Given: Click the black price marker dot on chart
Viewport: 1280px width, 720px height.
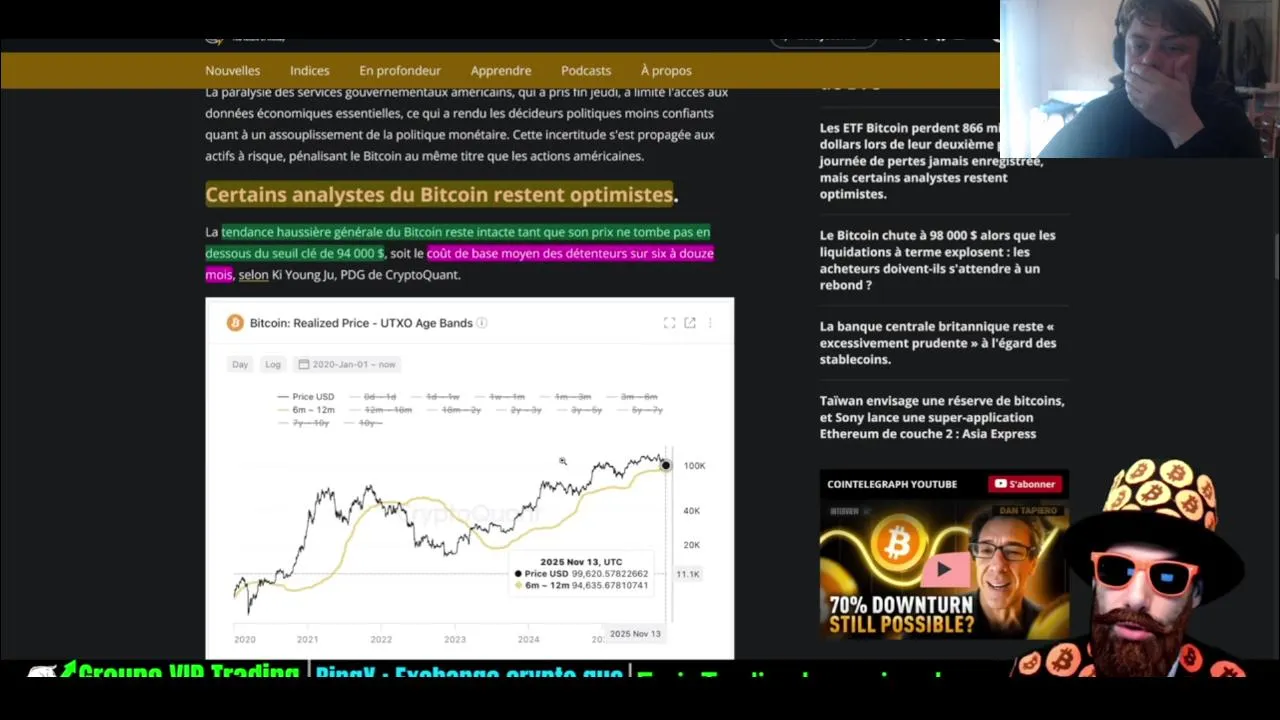Looking at the screenshot, I should (666, 466).
